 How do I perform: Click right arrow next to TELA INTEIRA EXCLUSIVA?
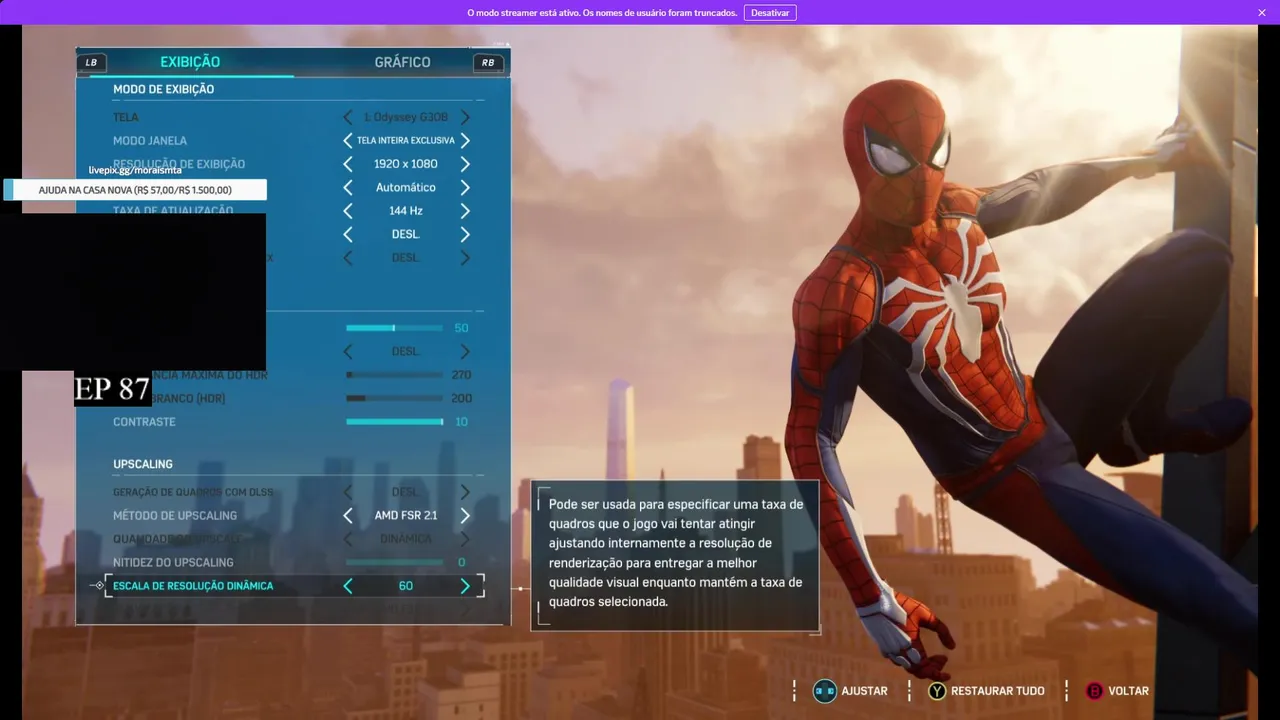coord(465,141)
